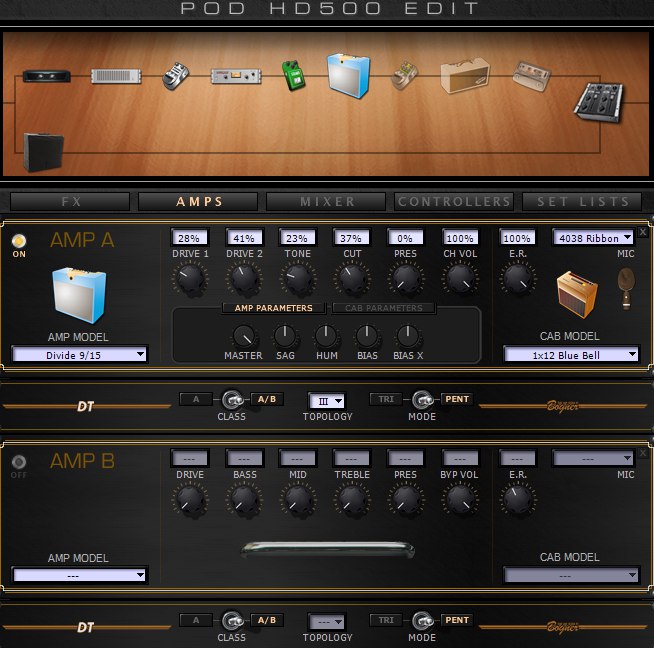This screenshot has height=648, width=654.
Task: Close the Amp A panel with X
Action: tap(643, 232)
